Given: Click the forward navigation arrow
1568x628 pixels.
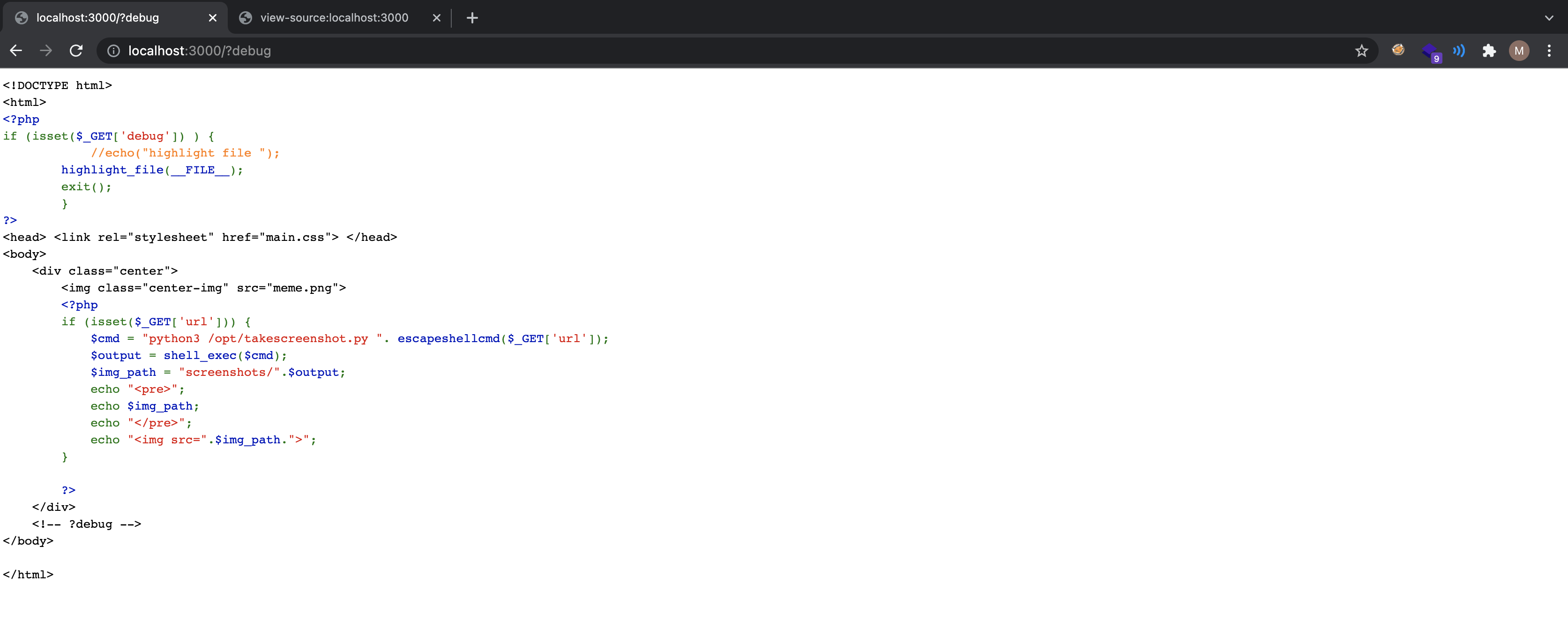Looking at the screenshot, I should click(x=46, y=51).
